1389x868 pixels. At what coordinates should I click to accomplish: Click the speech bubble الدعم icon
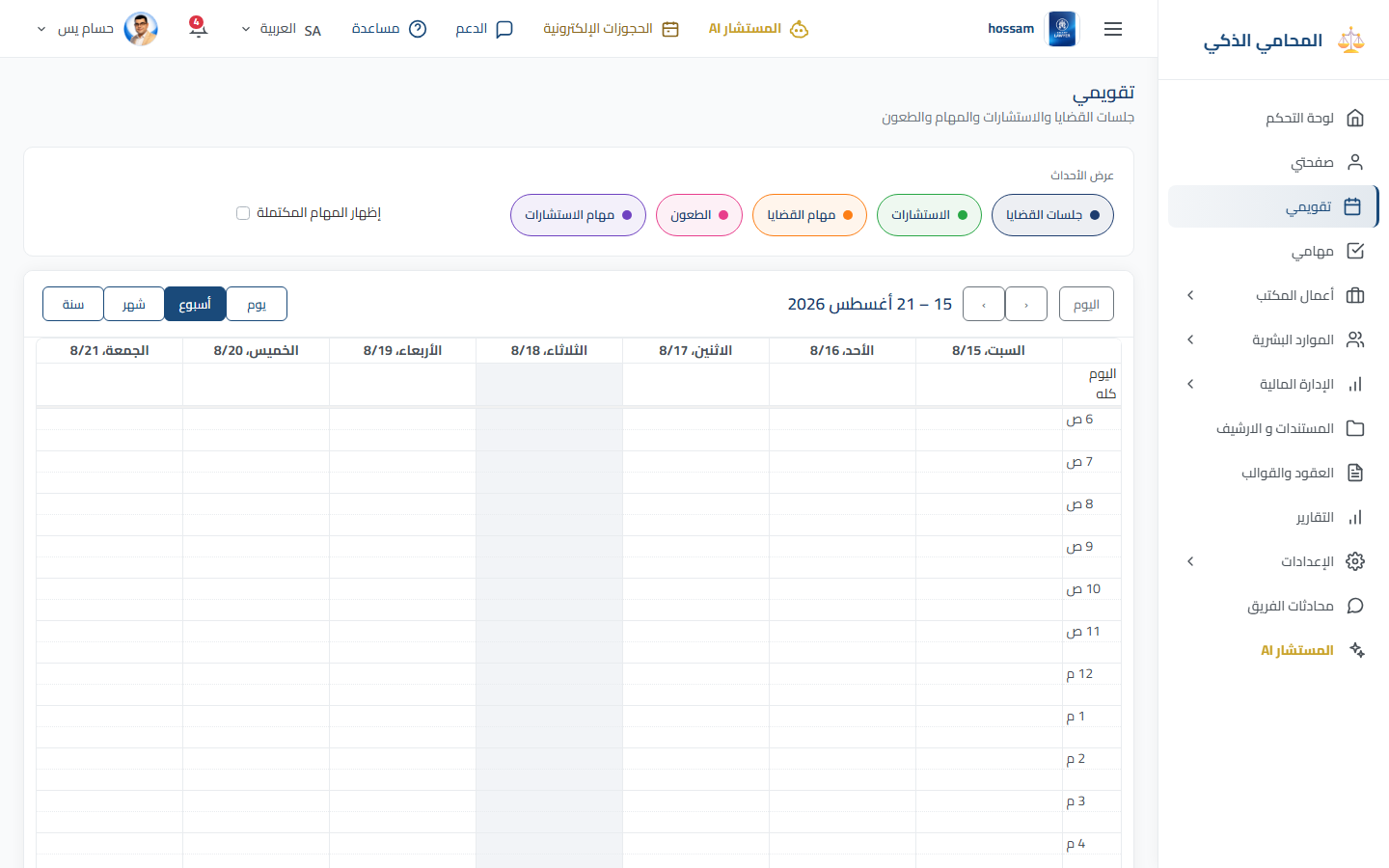pos(504,29)
